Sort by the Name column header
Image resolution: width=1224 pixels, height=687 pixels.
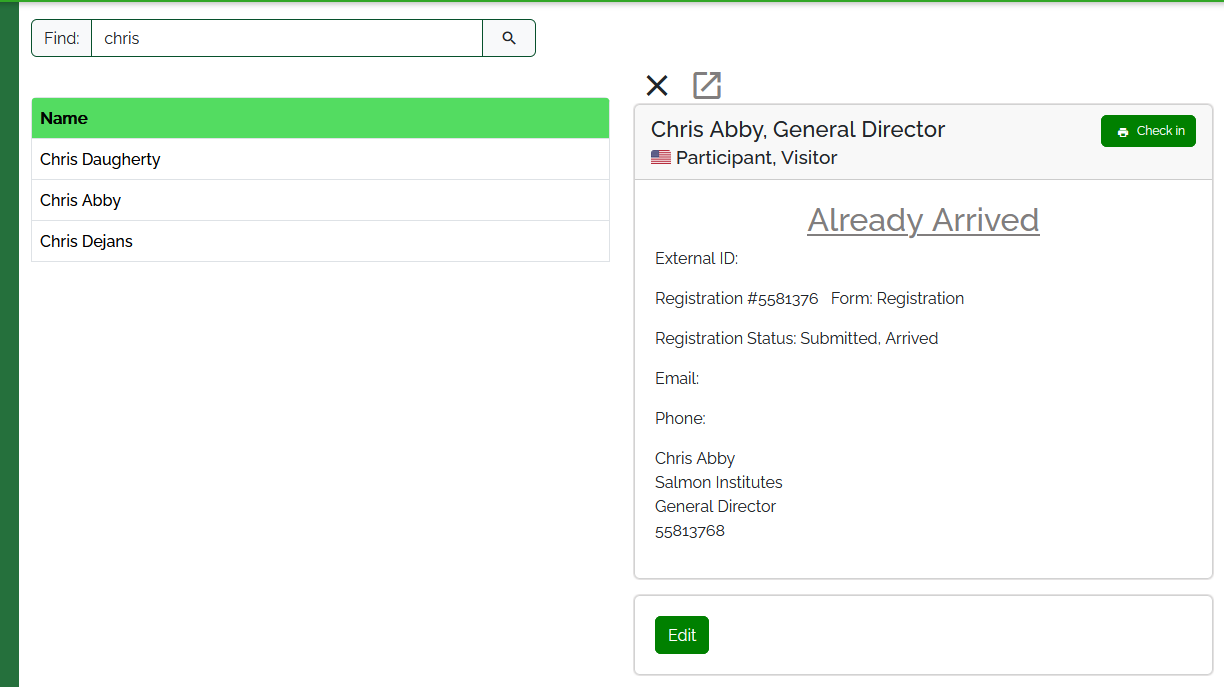tap(64, 118)
